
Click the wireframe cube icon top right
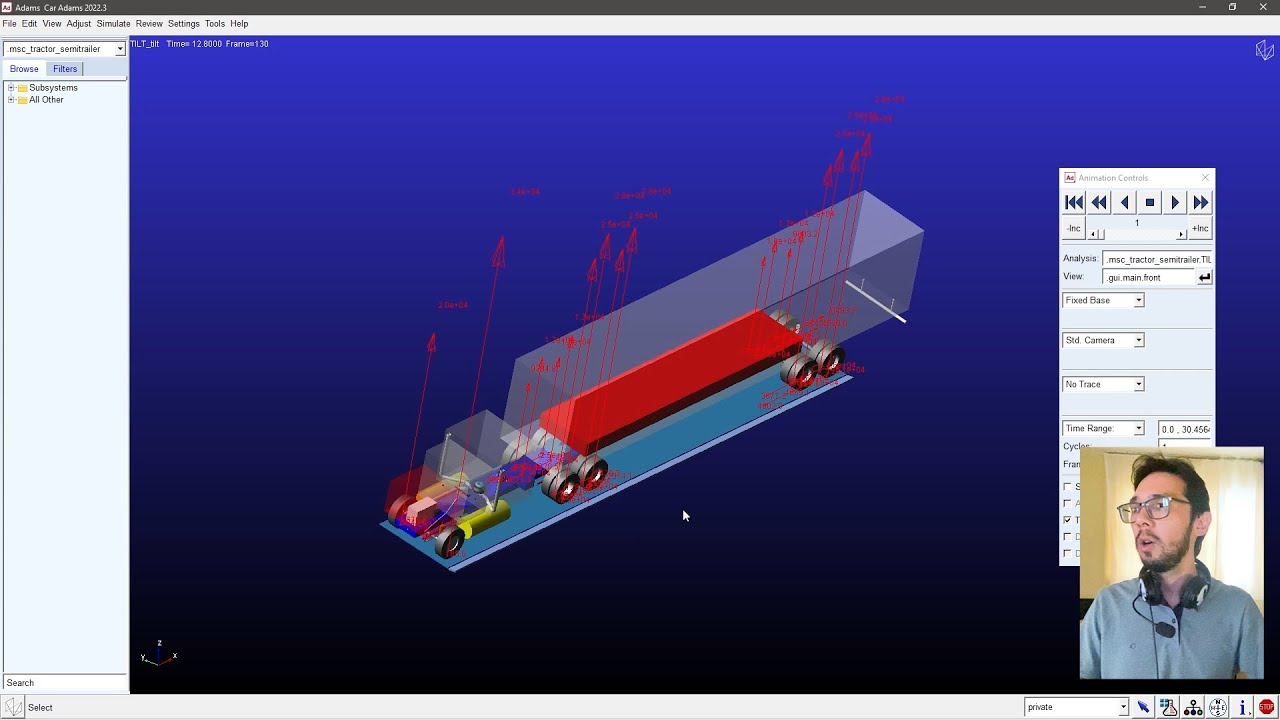pyautogui.click(x=1264, y=51)
